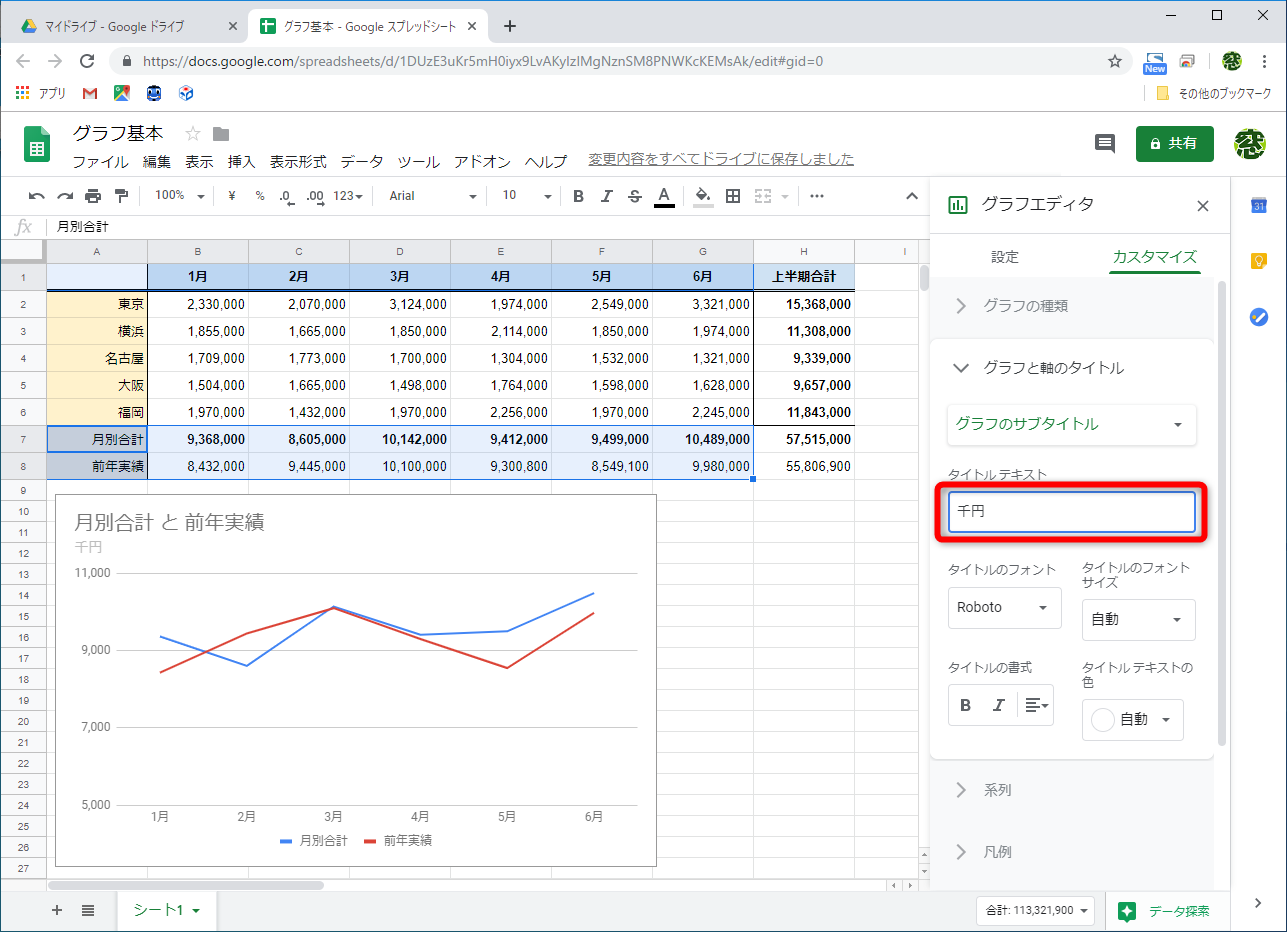Open the Arial font dropdown

click(431, 196)
